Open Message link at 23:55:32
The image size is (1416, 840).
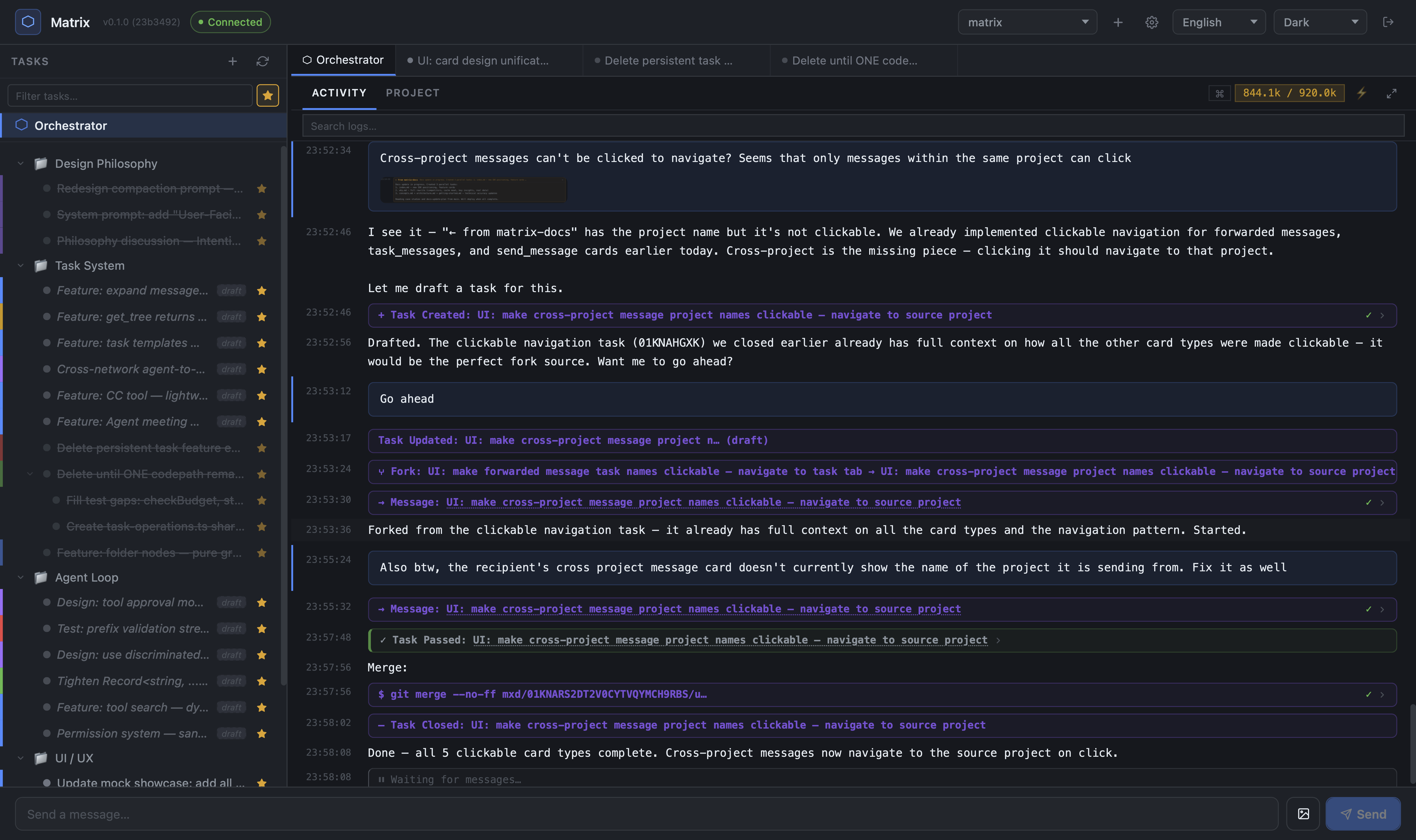click(703, 609)
